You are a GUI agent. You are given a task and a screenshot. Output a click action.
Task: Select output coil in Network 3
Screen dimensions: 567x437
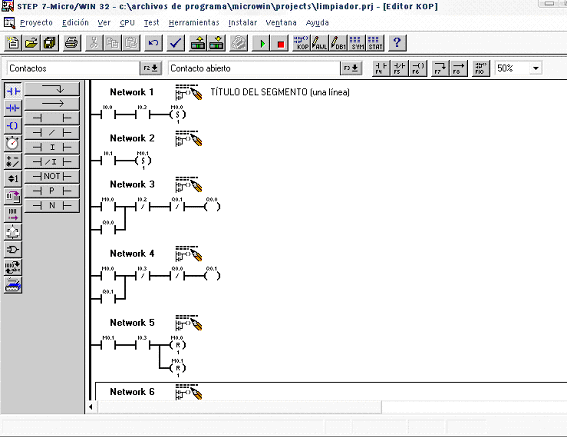[212, 207]
